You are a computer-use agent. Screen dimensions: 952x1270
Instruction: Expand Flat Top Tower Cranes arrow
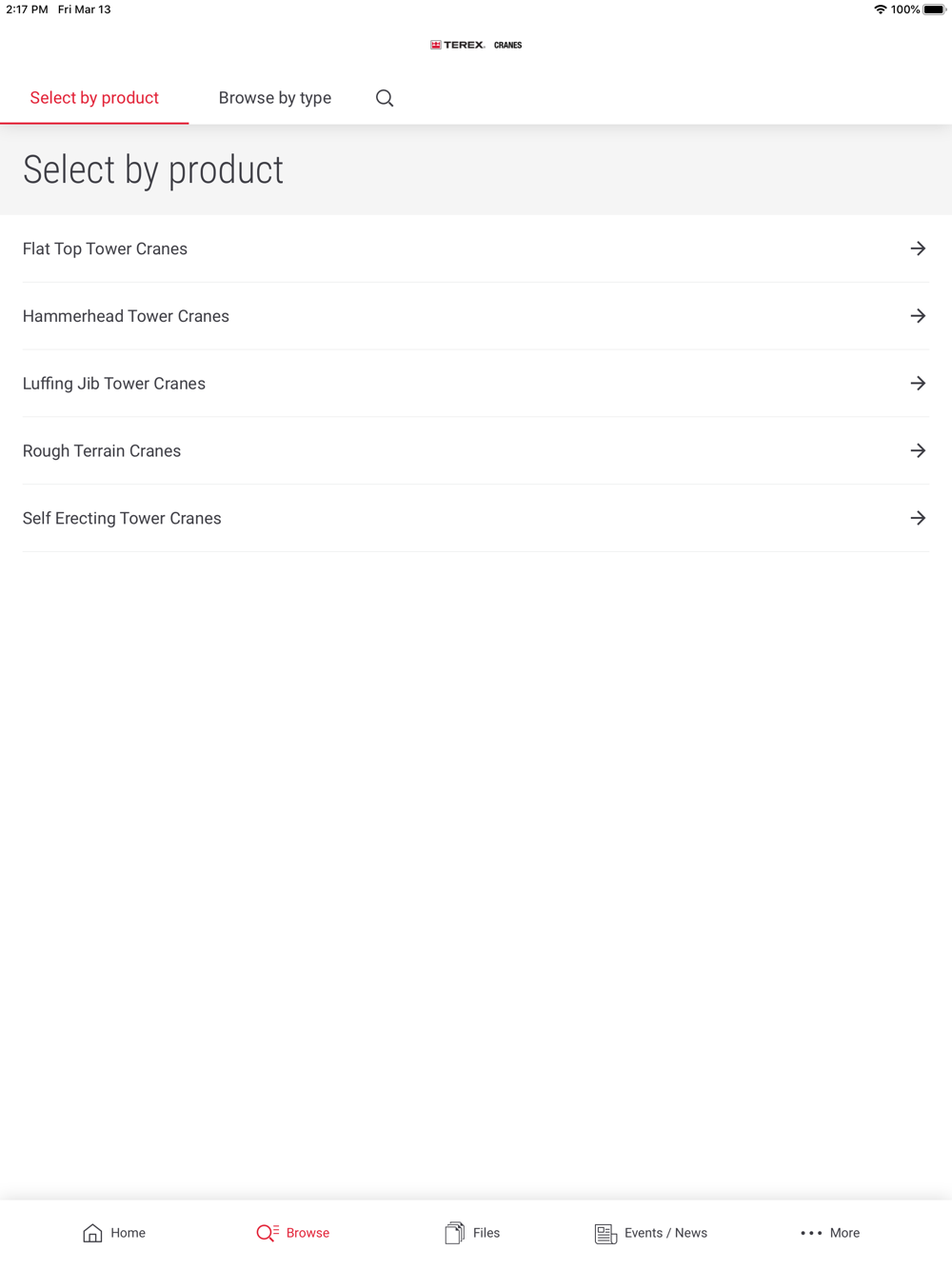coord(918,248)
